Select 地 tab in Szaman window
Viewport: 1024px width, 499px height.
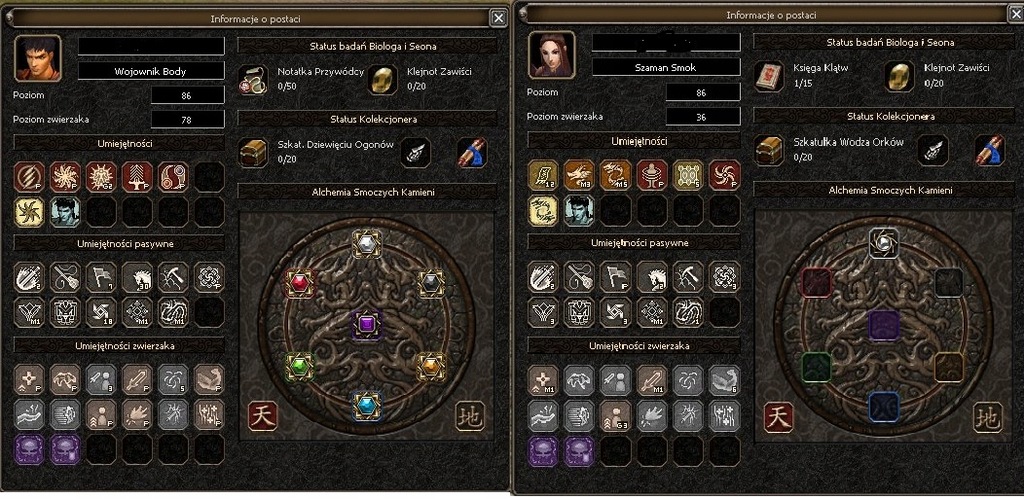(x=987, y=417)
